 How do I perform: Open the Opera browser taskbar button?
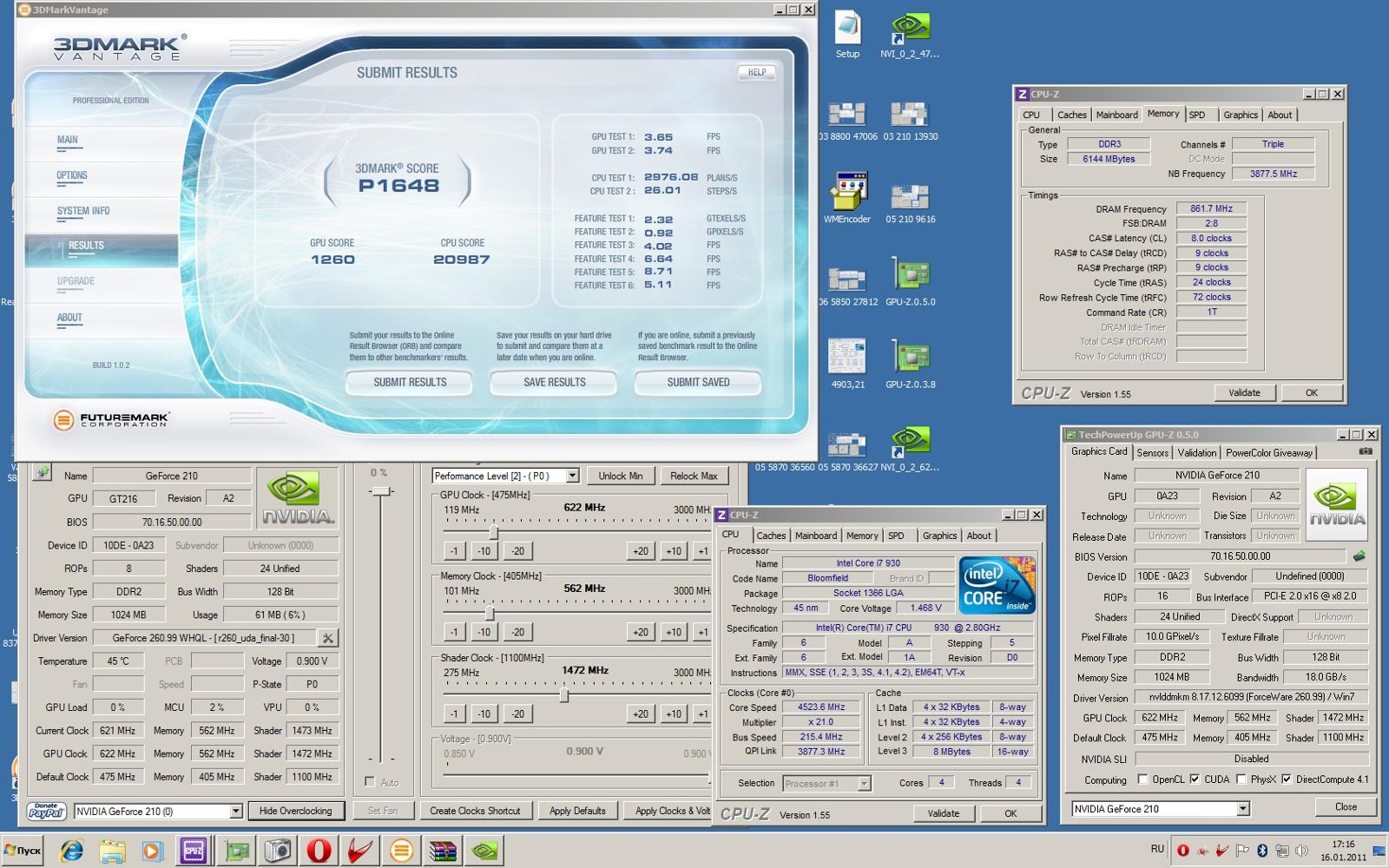pos(319,851)
